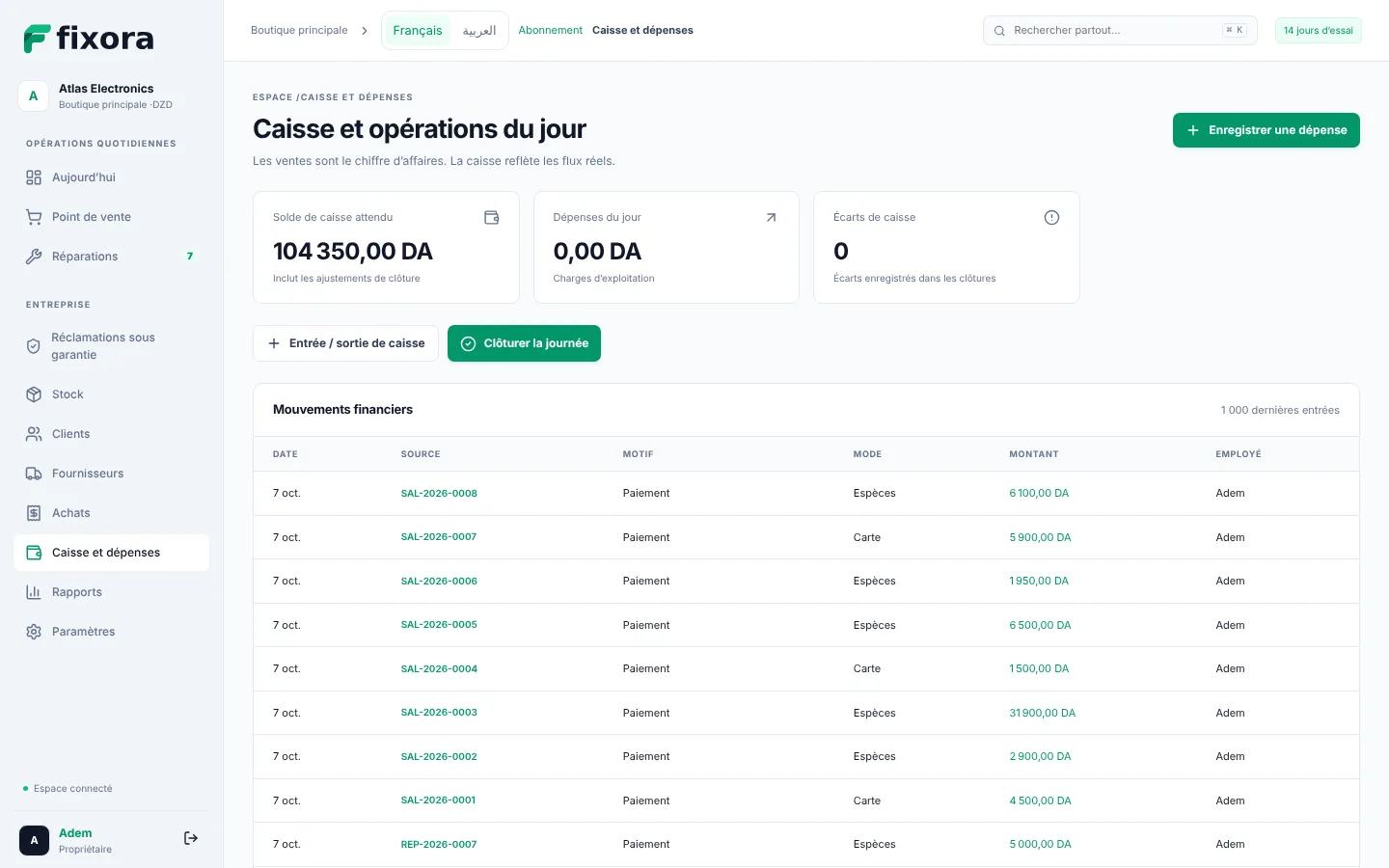Open the REP-2026-0007 source link
1389x868 pixels.
click(x=439, y=844)
